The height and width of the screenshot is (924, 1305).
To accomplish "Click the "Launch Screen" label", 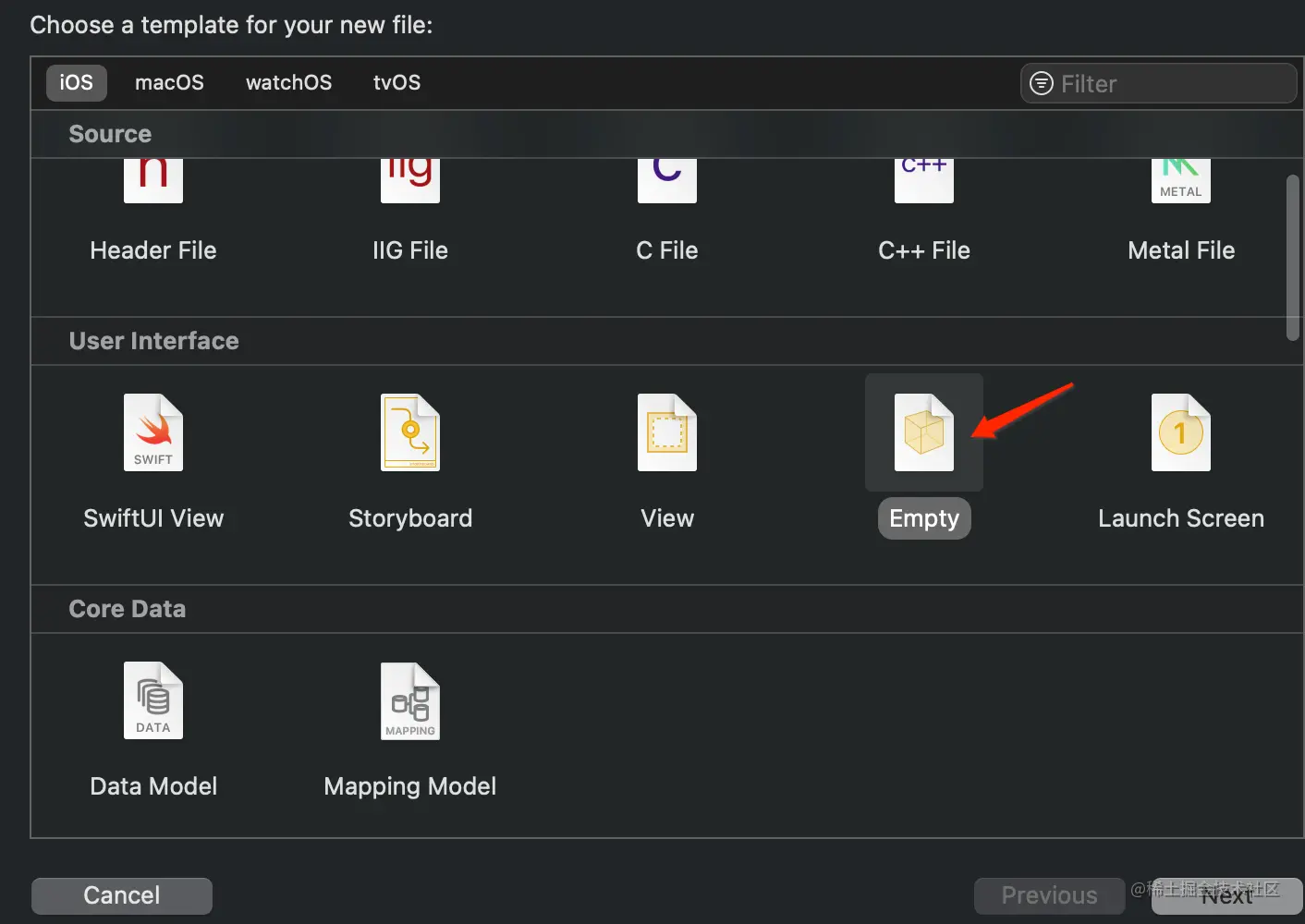I will pyautogui.click(x=1181, y=518).
